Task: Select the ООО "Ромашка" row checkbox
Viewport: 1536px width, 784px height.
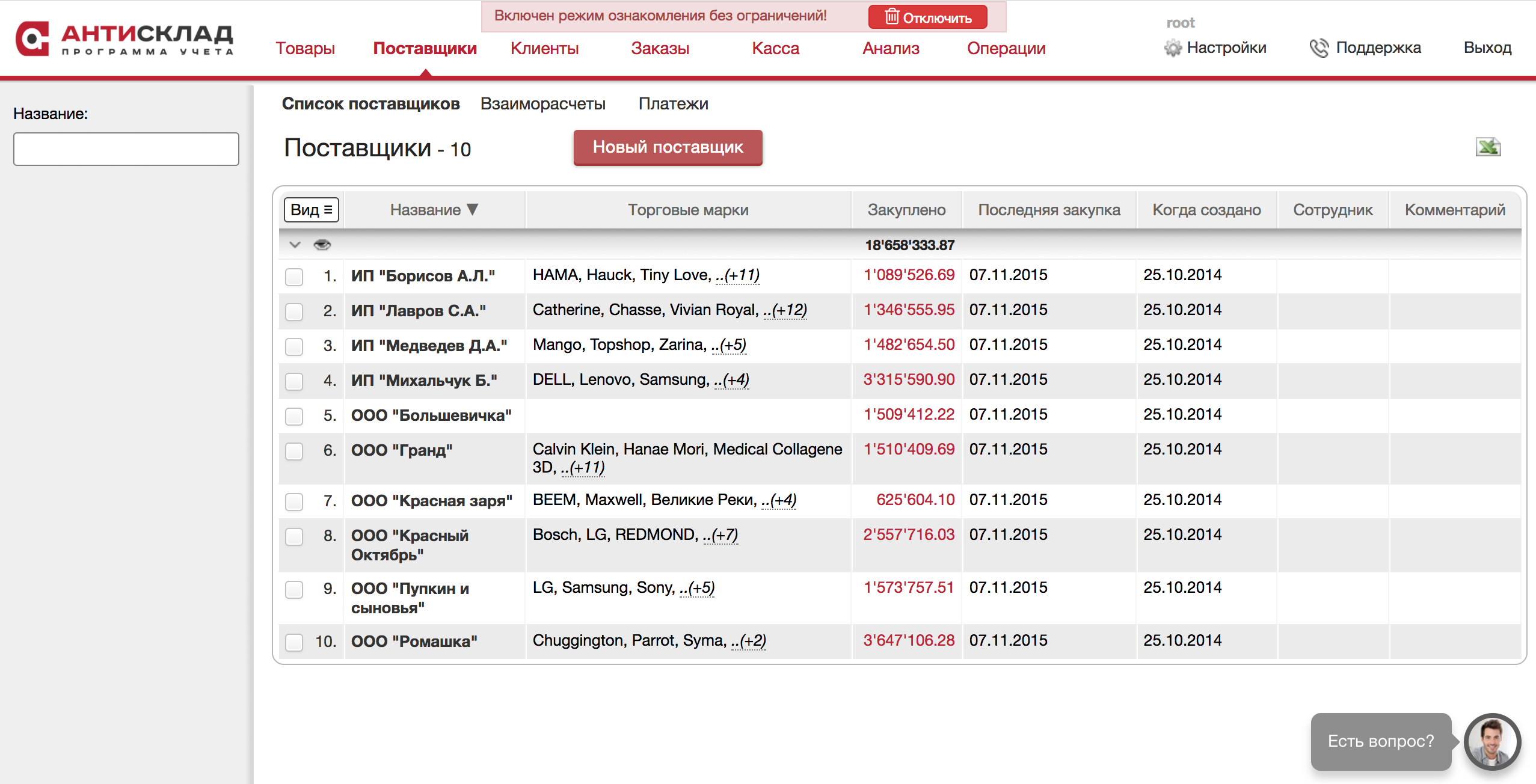Action: point(294,642)
